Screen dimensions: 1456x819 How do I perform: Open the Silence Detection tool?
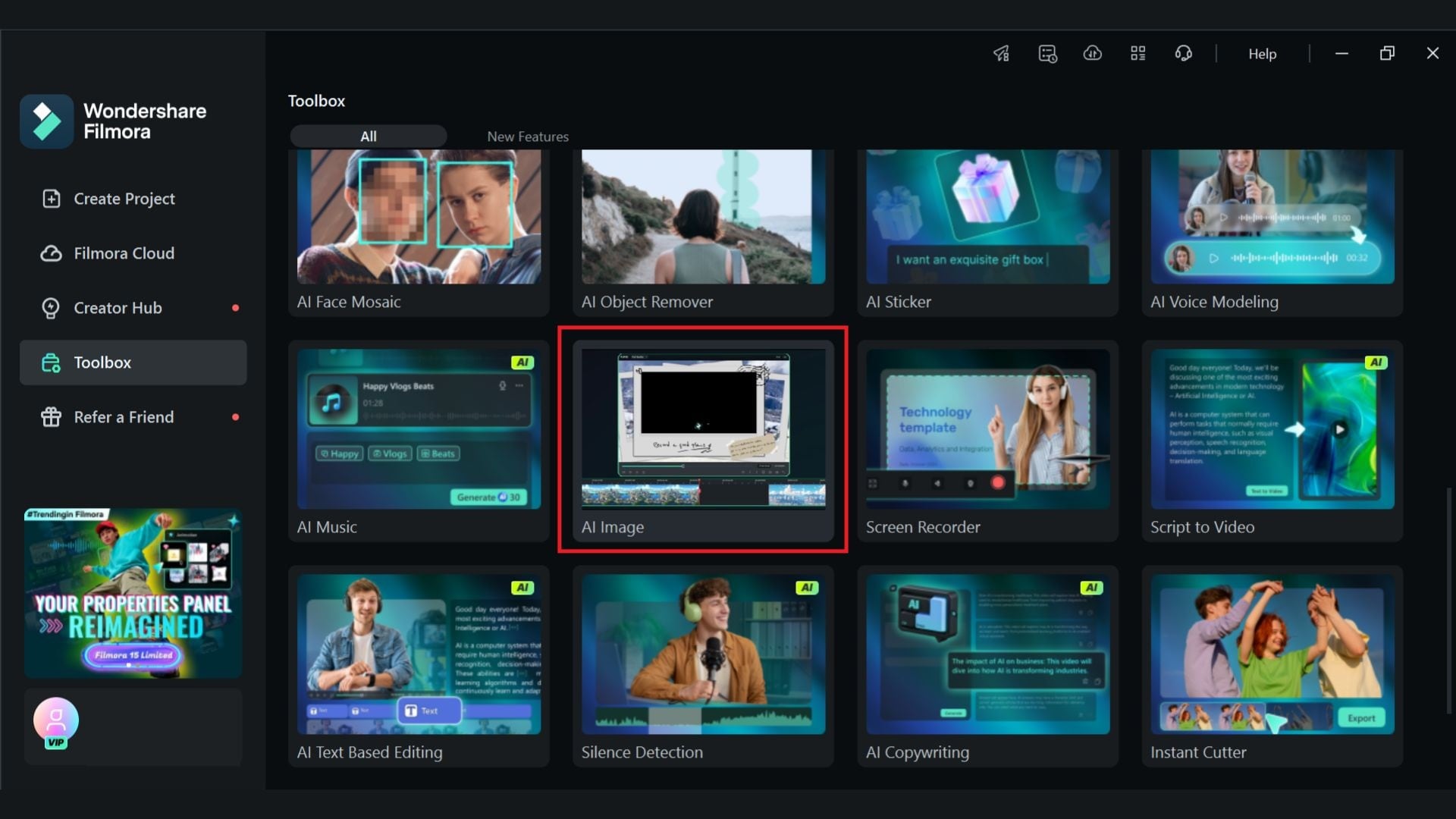[x=702, y=654]
